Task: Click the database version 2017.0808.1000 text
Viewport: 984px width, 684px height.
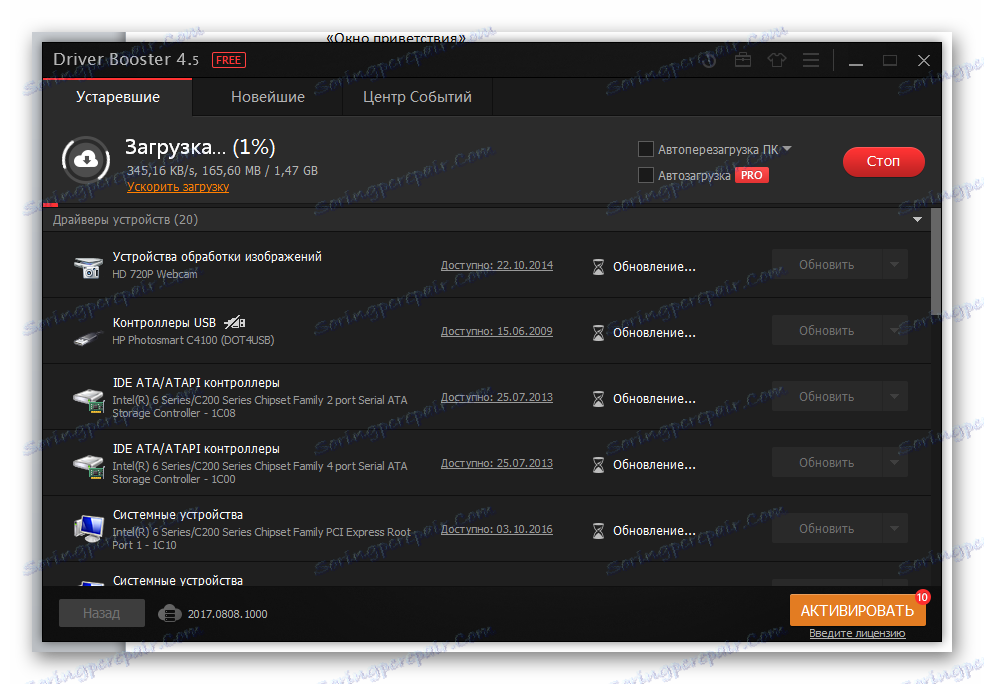Action: pyautogui.click(x=227, y=614)
